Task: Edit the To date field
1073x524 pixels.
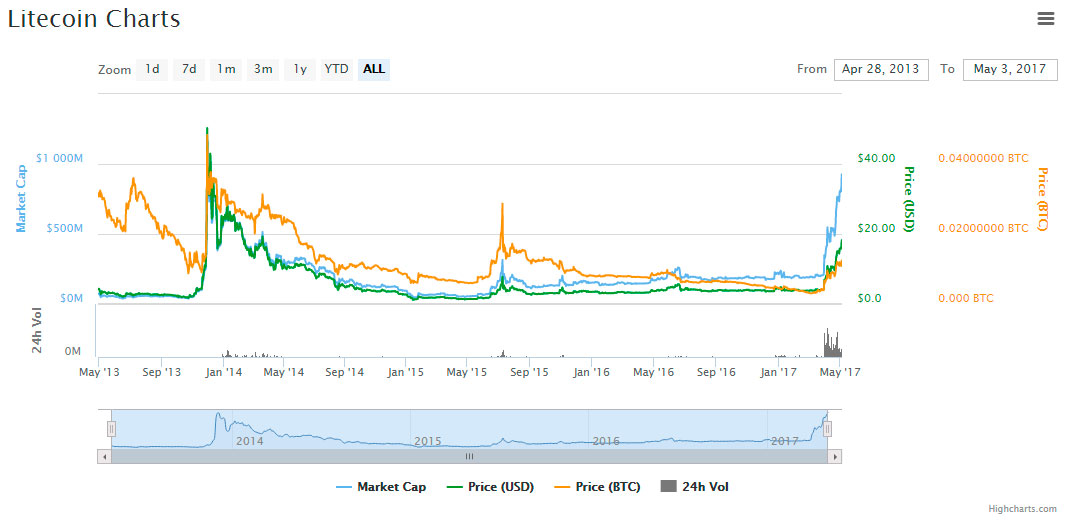Action: point(1009,70)
